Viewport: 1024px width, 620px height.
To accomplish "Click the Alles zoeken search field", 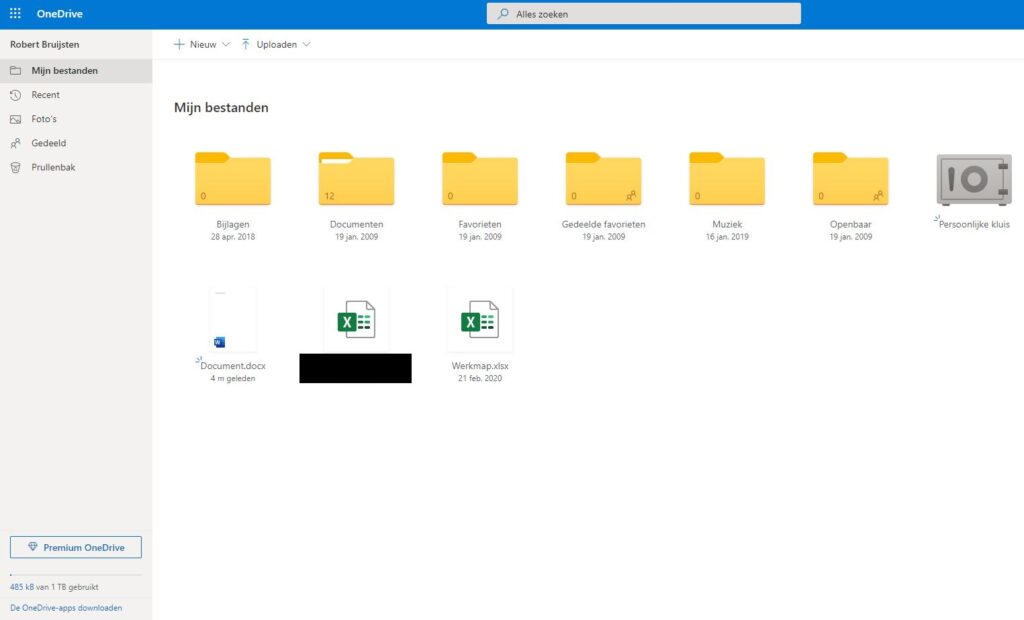I will pyautogui.click(x=643, y=14).
